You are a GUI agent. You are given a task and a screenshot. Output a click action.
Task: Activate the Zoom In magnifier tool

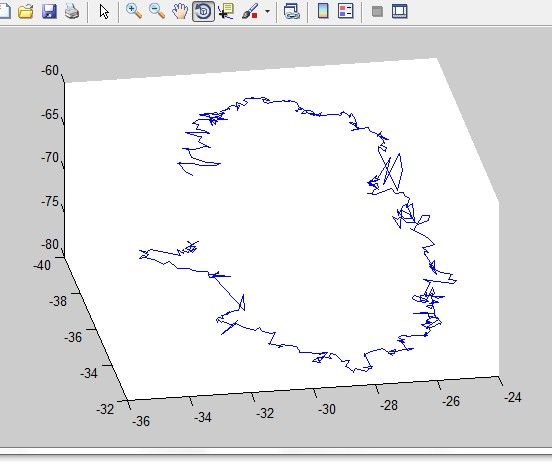coord(134,11)
